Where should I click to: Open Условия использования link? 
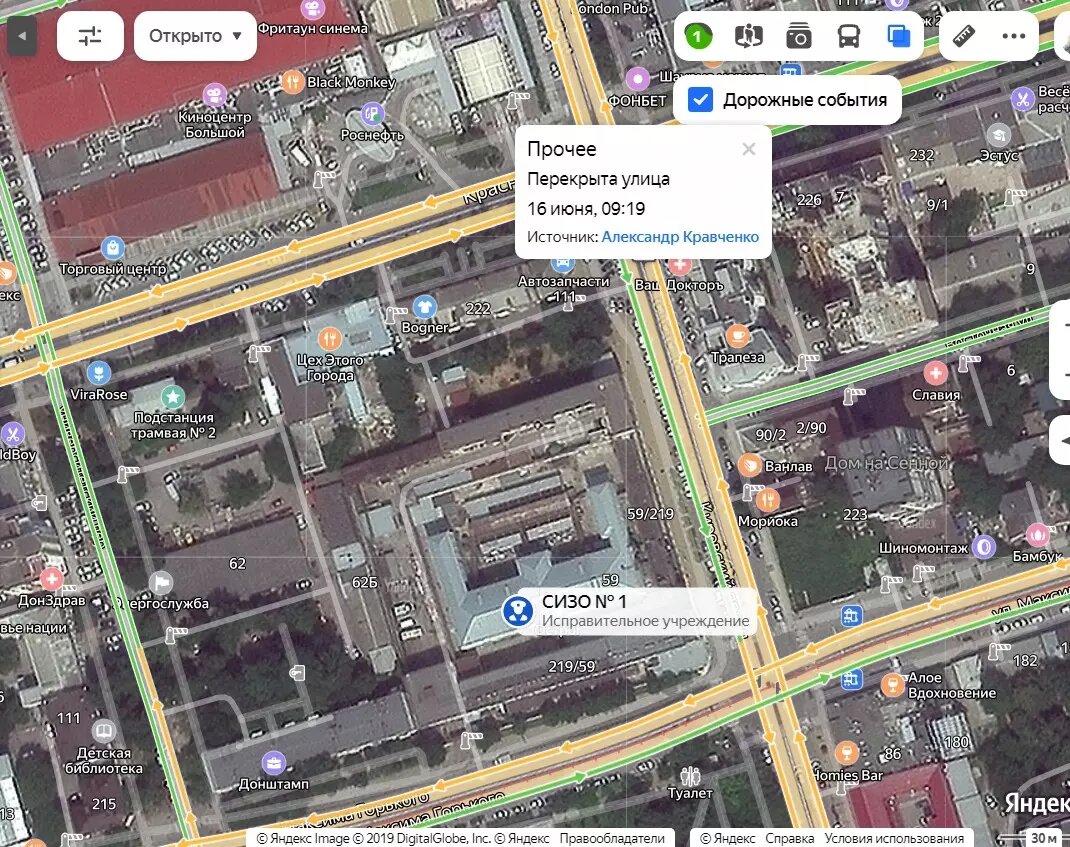tap(894, 838)
